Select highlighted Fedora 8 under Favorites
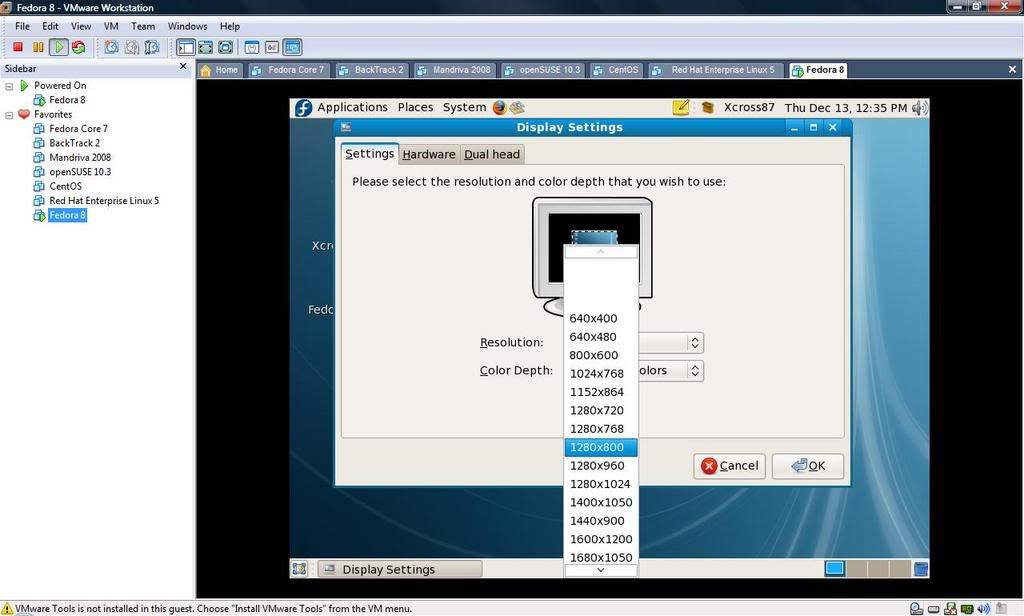This screenshot has height=616, width=1024. coord(67,215)
